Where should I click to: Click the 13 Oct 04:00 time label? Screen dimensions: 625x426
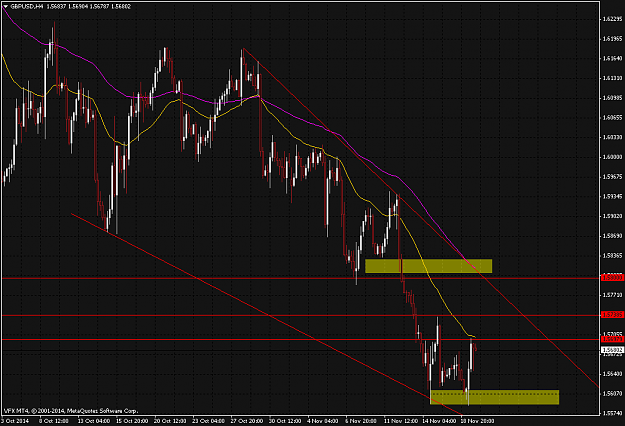click(94, 421)
